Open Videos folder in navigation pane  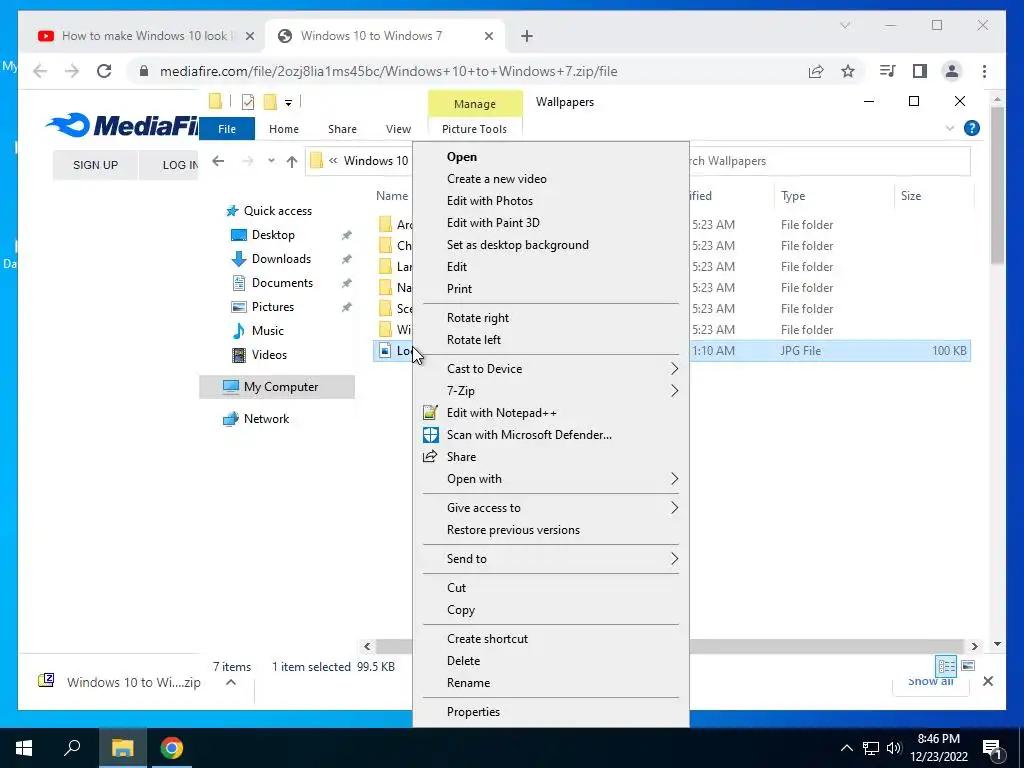tap(269, 355)
